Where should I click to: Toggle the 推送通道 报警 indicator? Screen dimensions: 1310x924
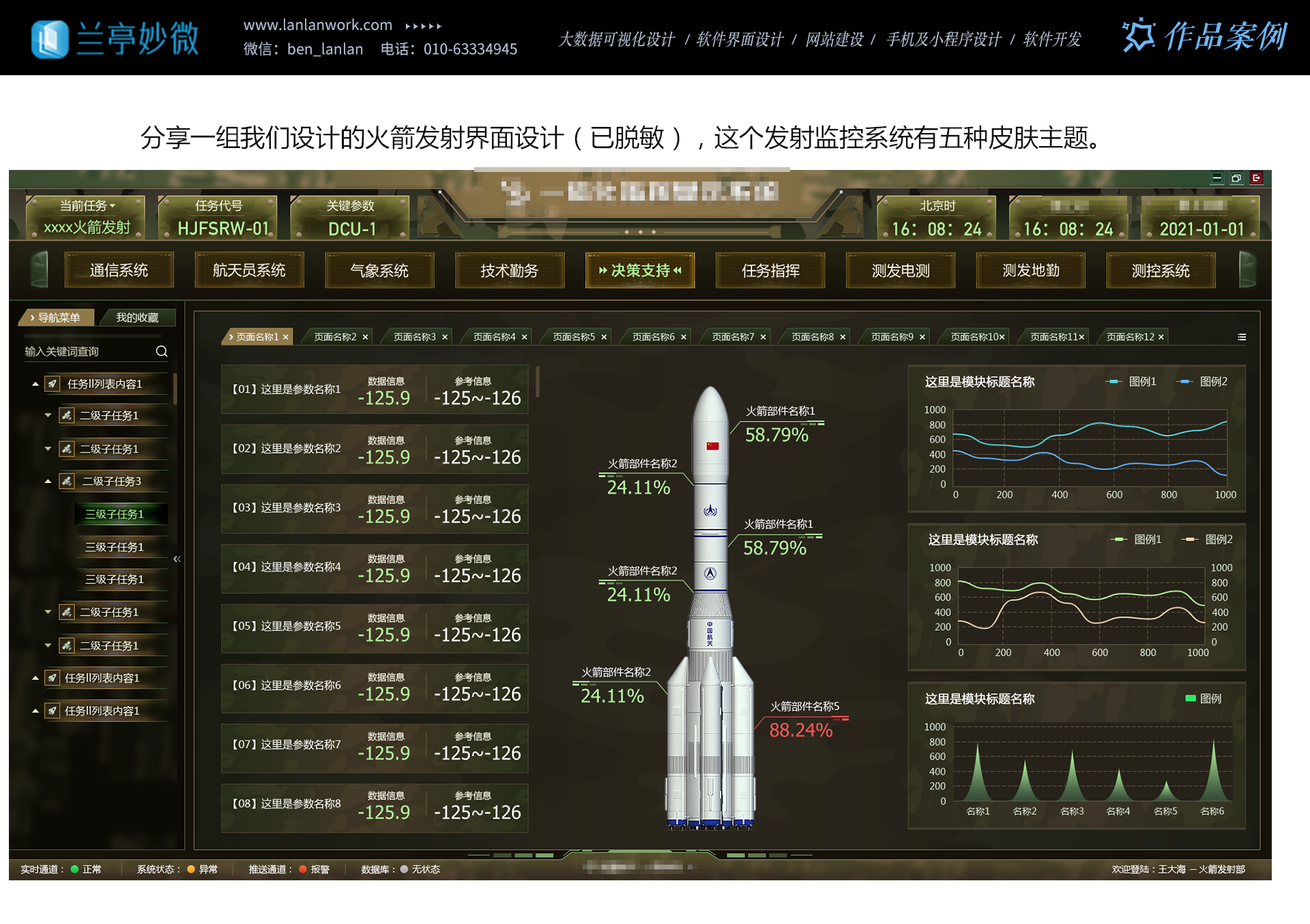pyautogui.click(x=302, y=869)
